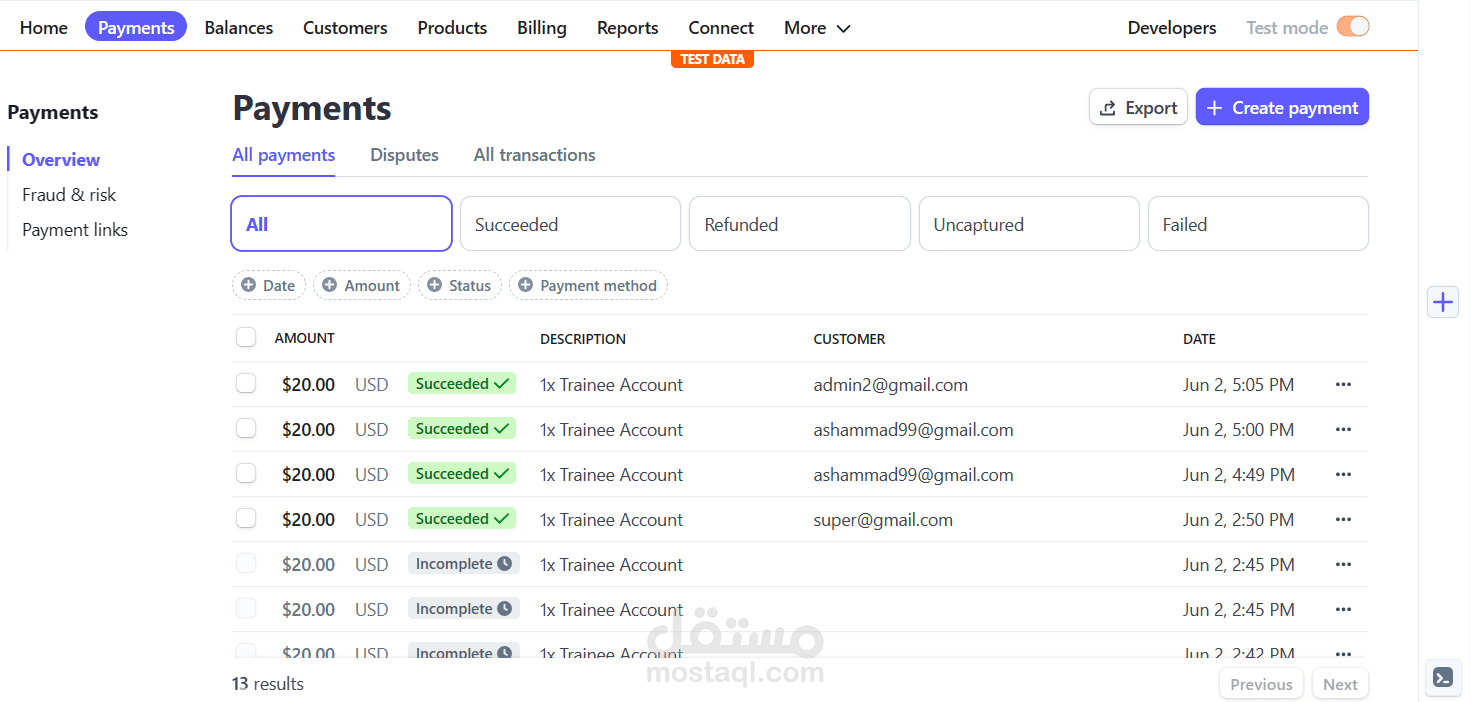
Task: Click the Export button
Action: [x=1138, y=108]
